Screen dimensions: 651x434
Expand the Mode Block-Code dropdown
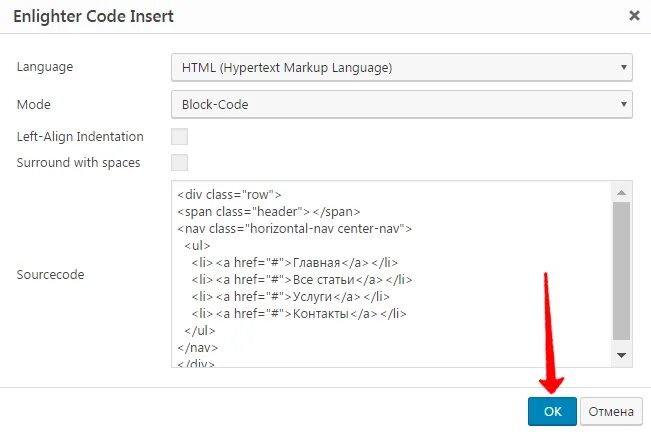click(x=401, y=103)
